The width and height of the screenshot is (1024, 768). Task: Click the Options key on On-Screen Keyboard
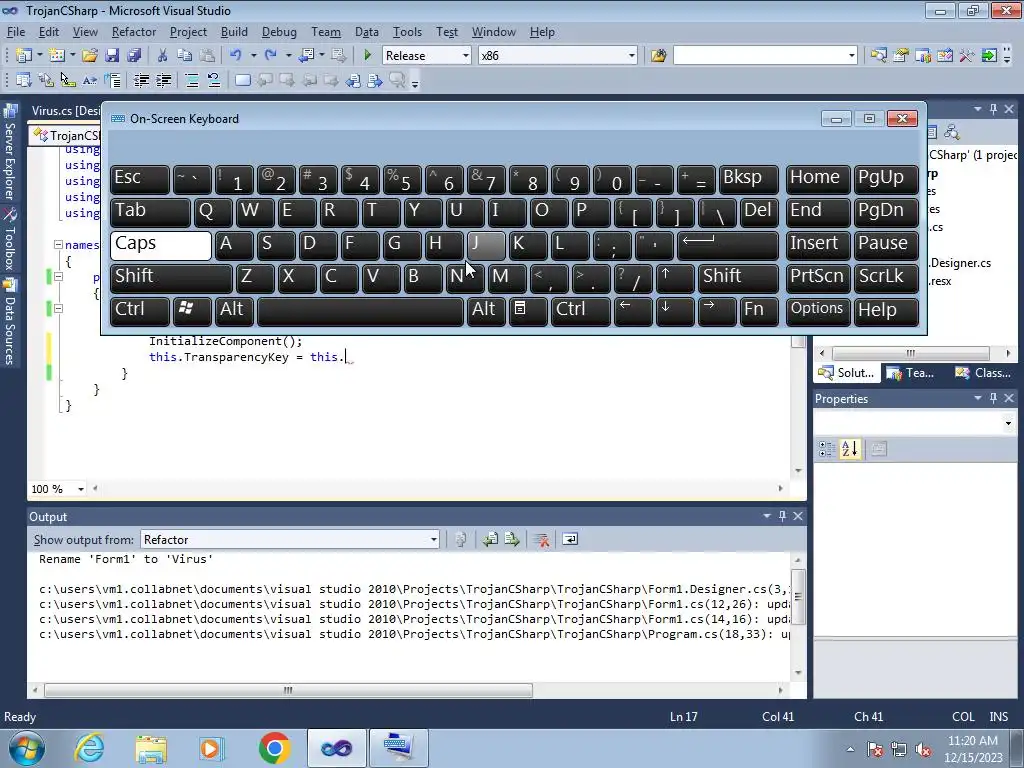[818, 311]
